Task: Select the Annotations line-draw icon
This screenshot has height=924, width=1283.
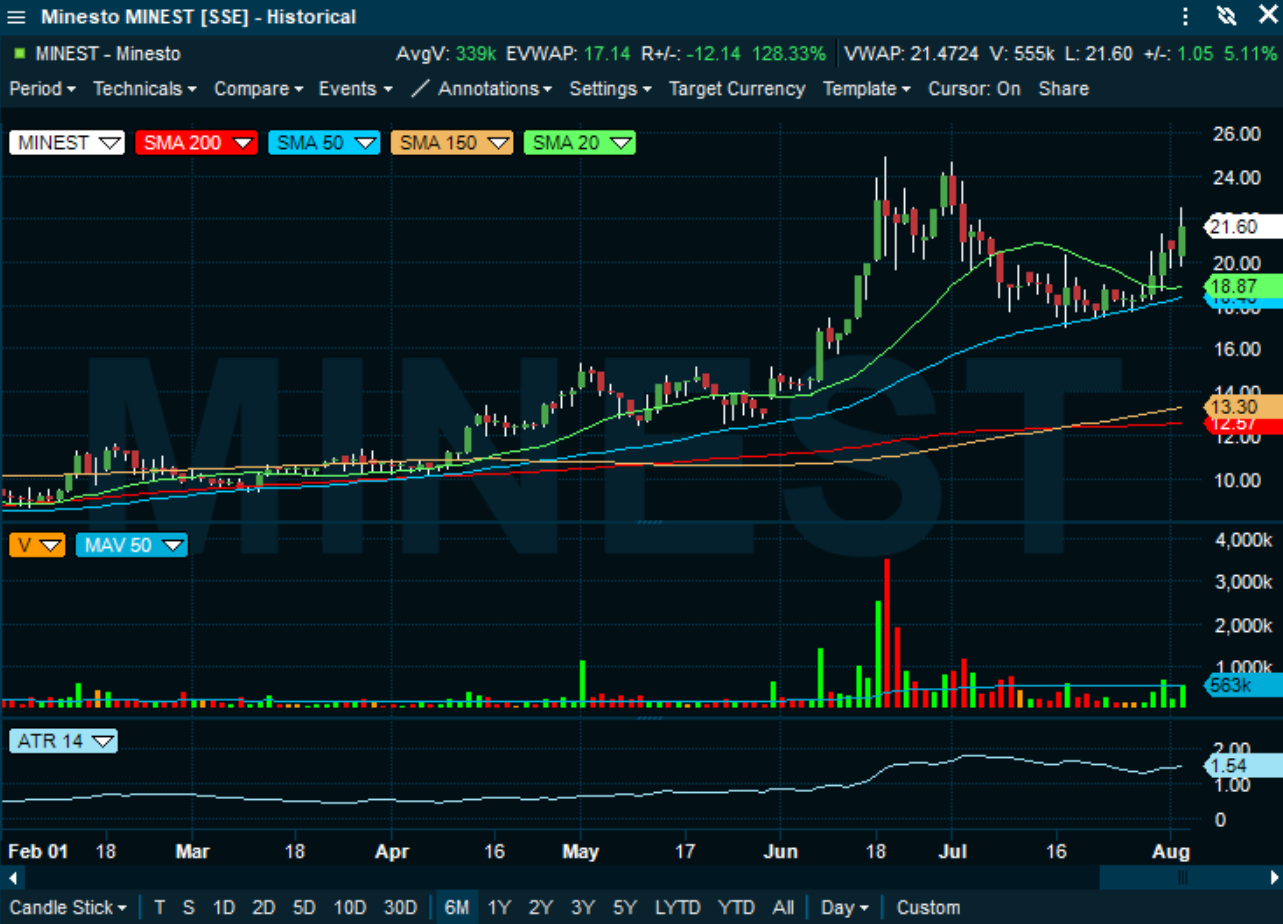Action: [420, 88]
